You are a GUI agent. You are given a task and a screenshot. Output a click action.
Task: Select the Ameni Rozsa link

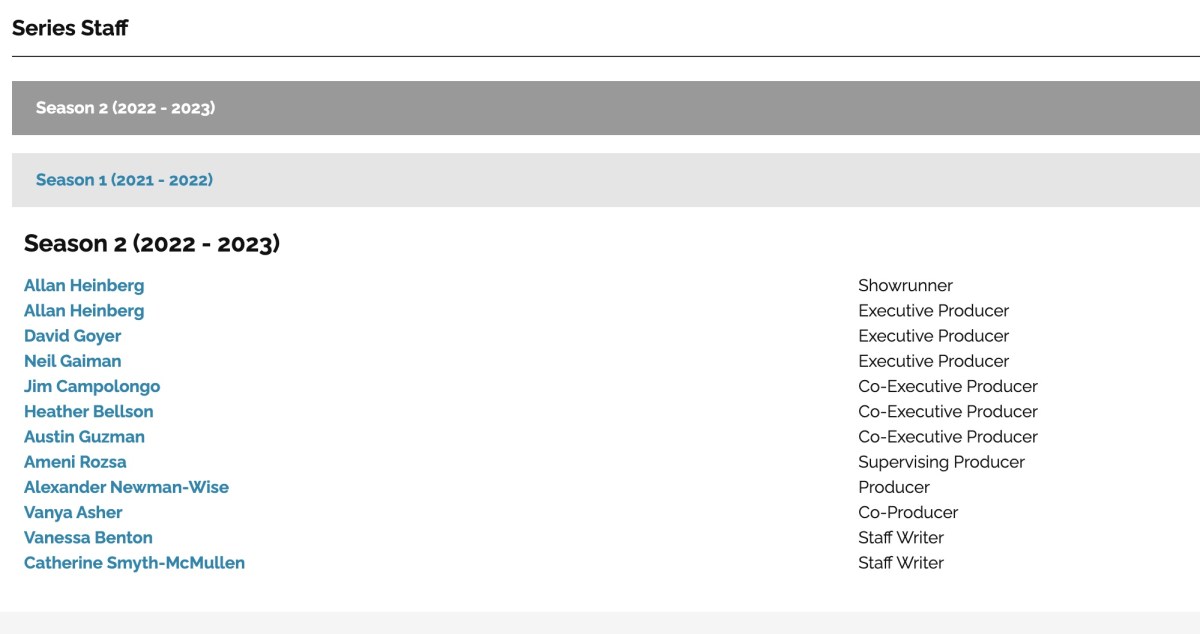click(x=75, y=462)
